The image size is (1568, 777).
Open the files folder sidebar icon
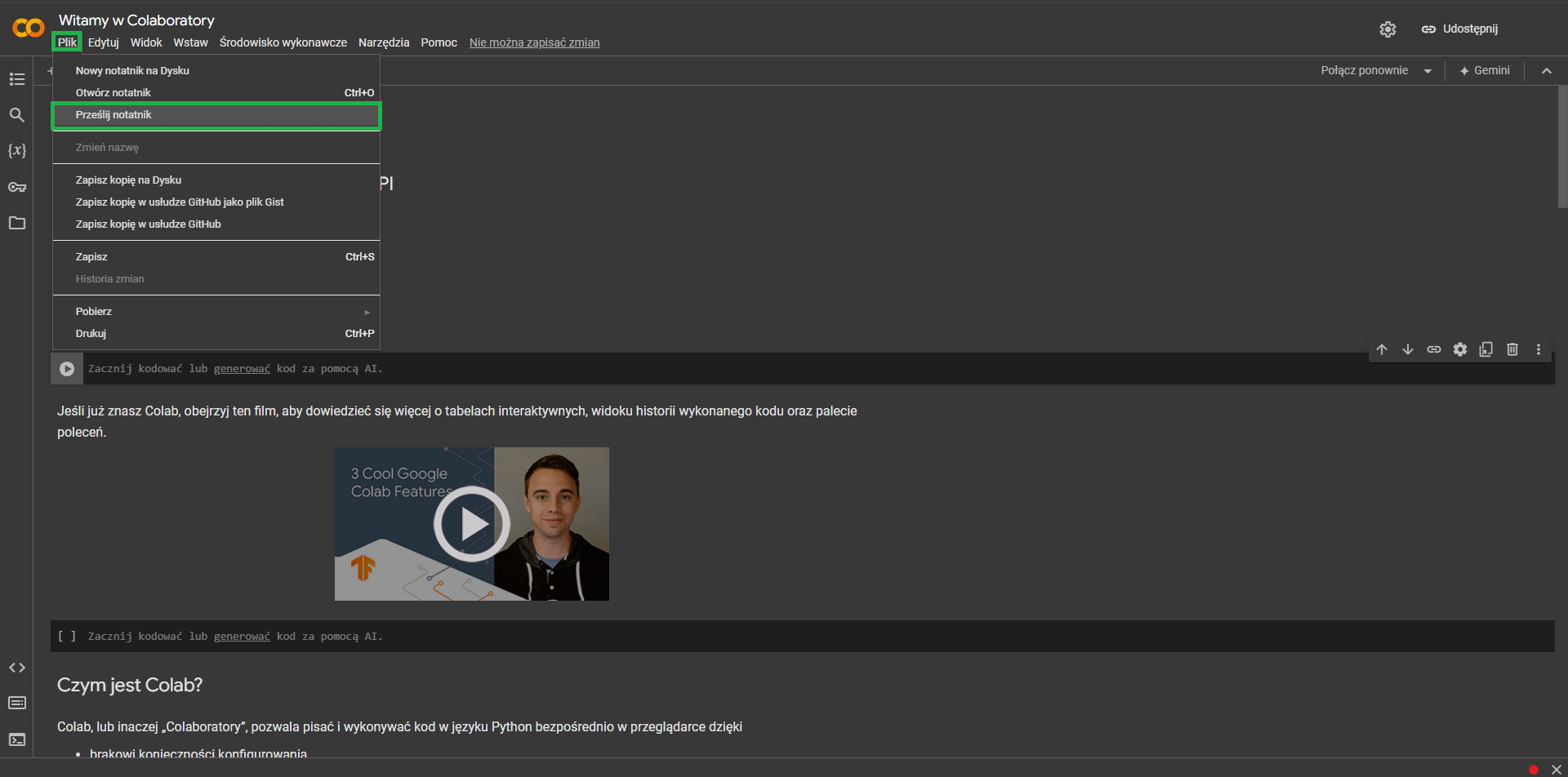click(x=17, y=223)
